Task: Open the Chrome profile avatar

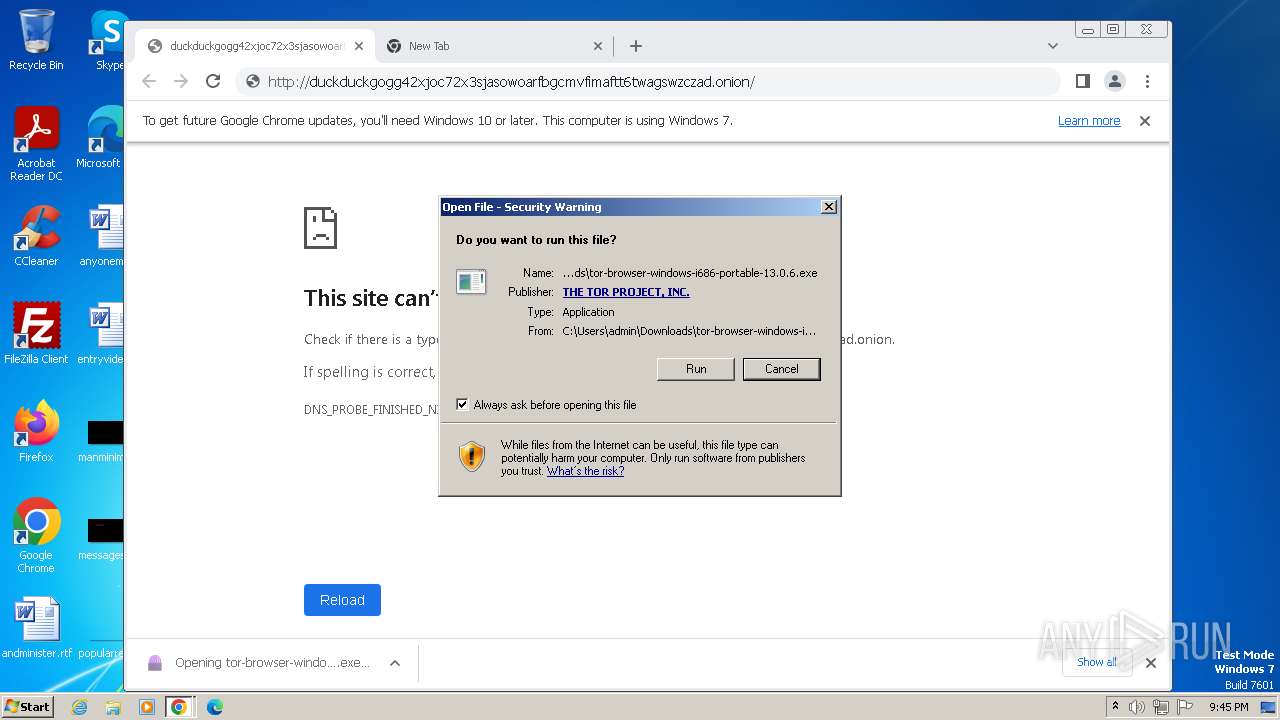Action: click(x=1114, y=81)
